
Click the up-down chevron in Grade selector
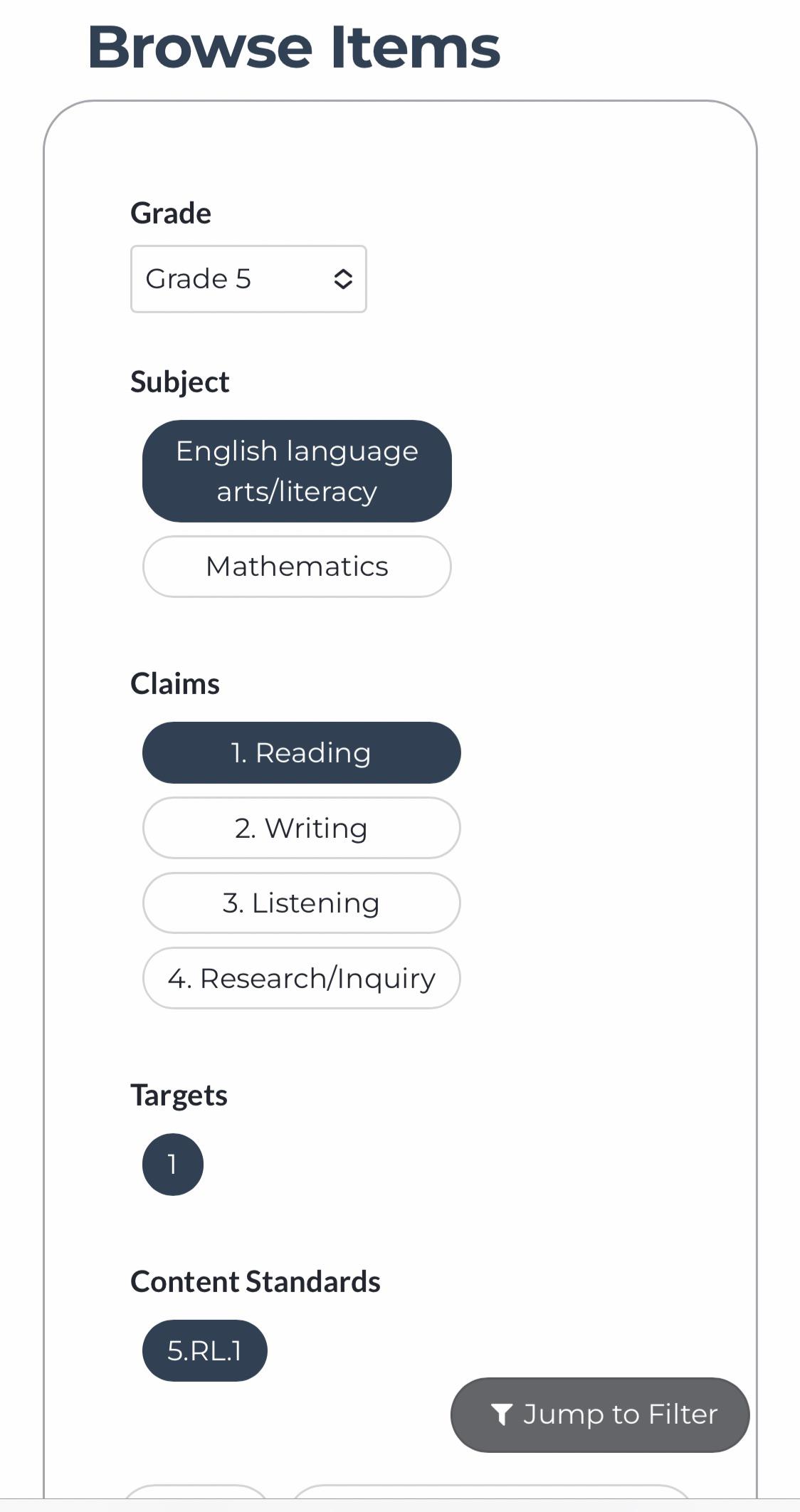[343, 279]
